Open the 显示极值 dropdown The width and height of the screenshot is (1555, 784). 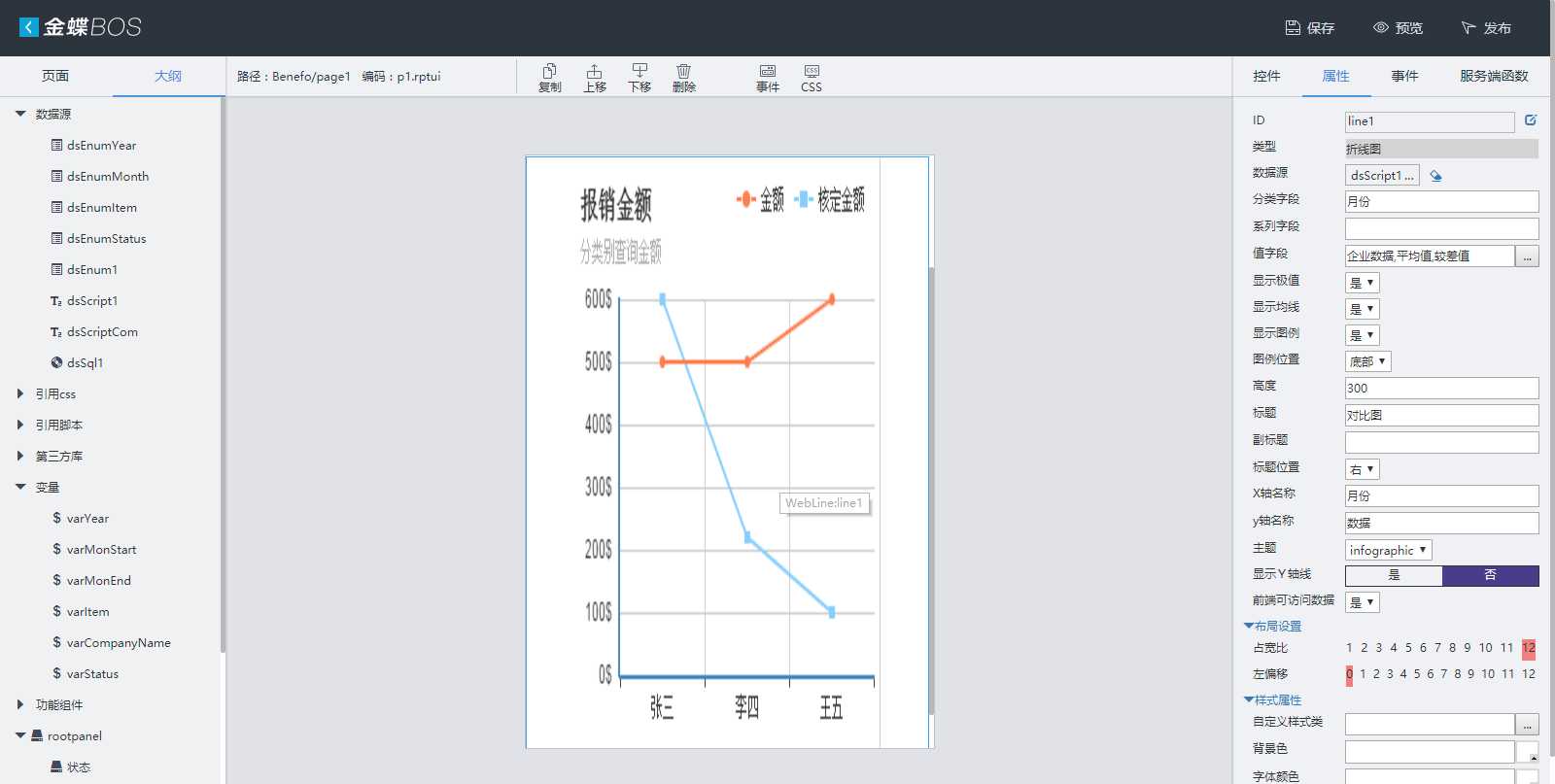click(x=1363, y=283)
